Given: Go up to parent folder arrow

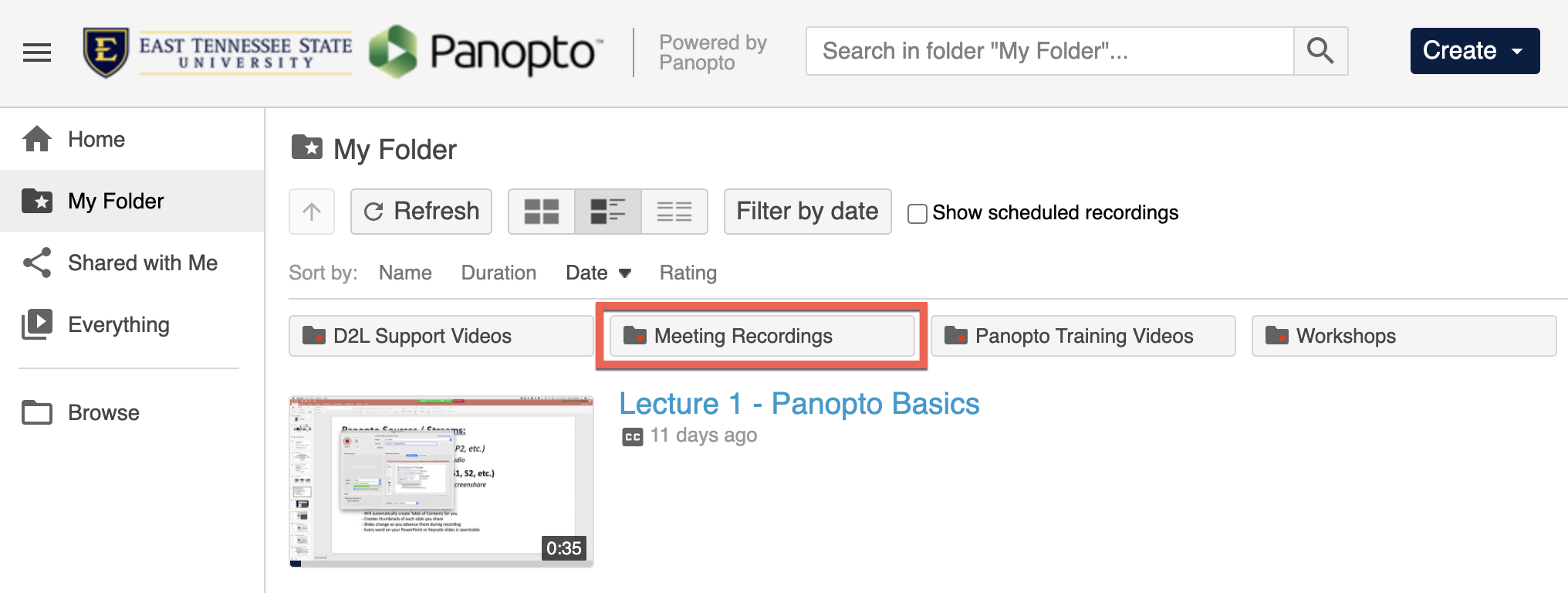Looking at the screenshot, I should [x=312, y=212].
